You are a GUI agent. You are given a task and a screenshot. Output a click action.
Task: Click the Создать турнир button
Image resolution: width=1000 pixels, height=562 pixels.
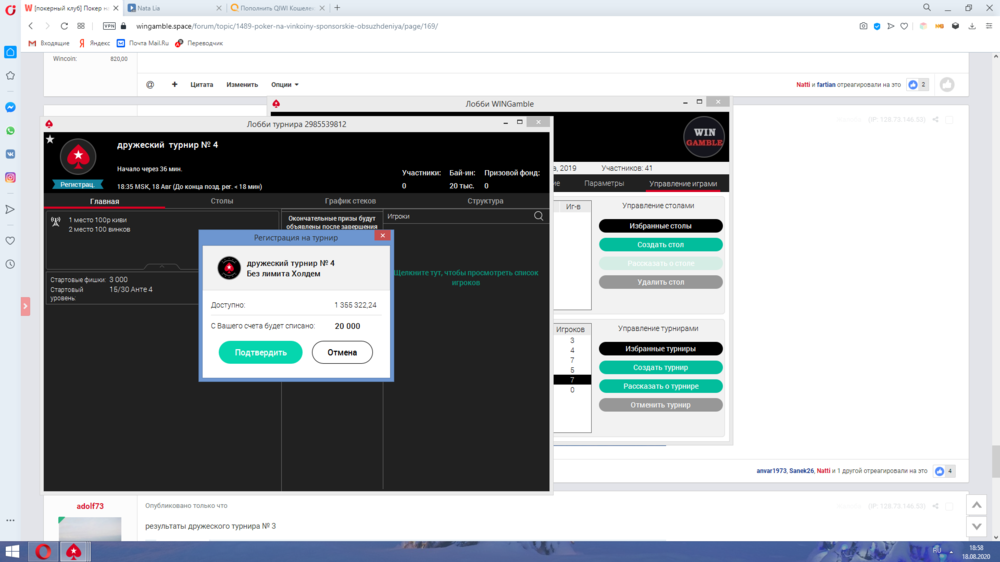660,368
